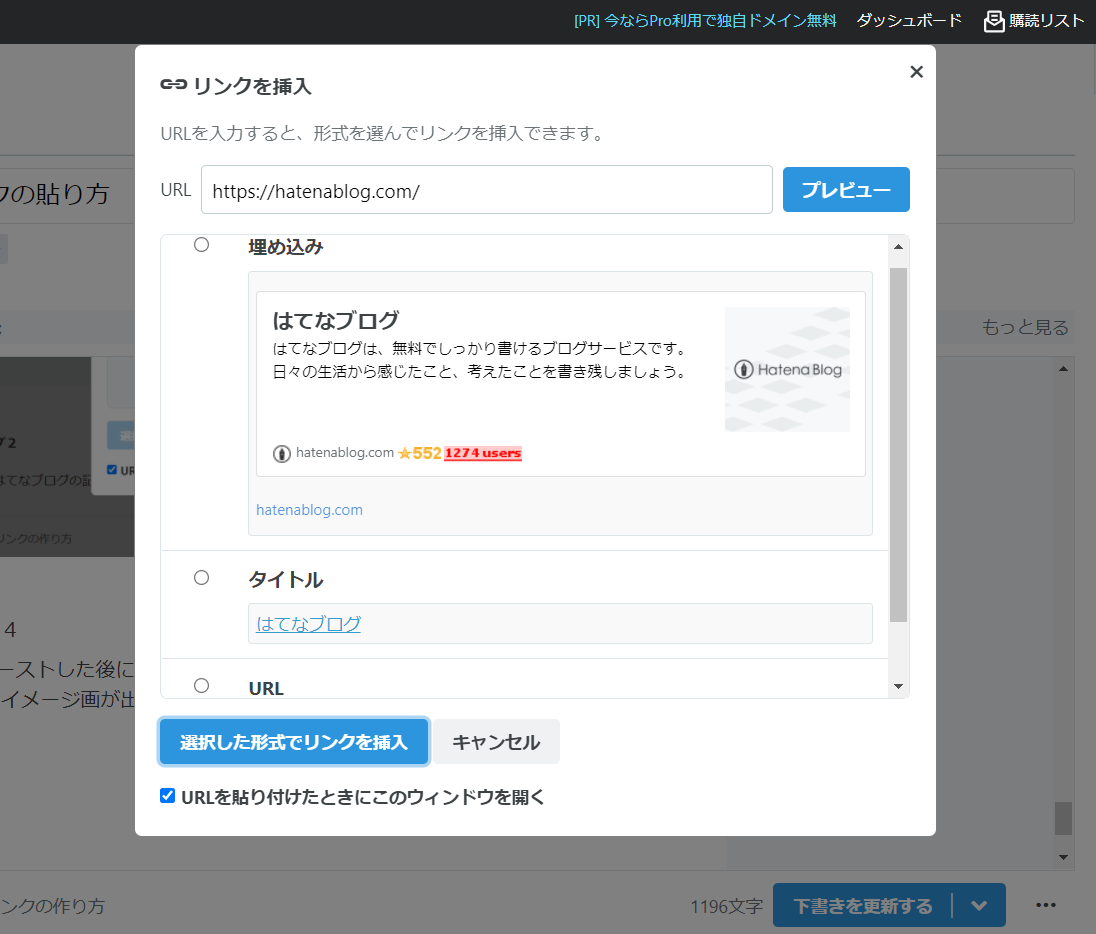Open the dropdown arrow beside 下書きを更新する
The height and width of the screenshot is (934, 1096).
click(979, 906)
